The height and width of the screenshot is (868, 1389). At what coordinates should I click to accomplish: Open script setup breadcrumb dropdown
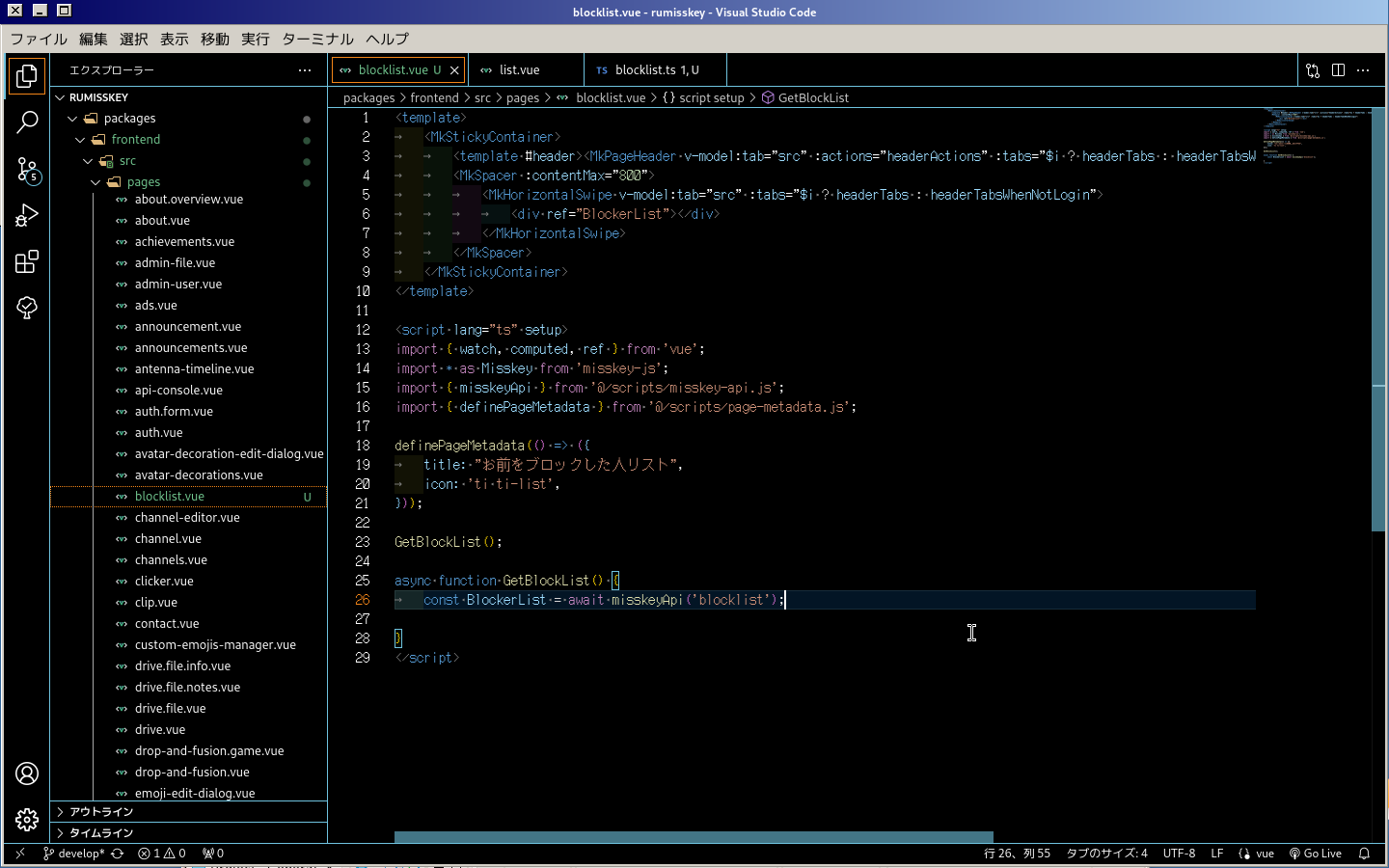click(703, 97)
